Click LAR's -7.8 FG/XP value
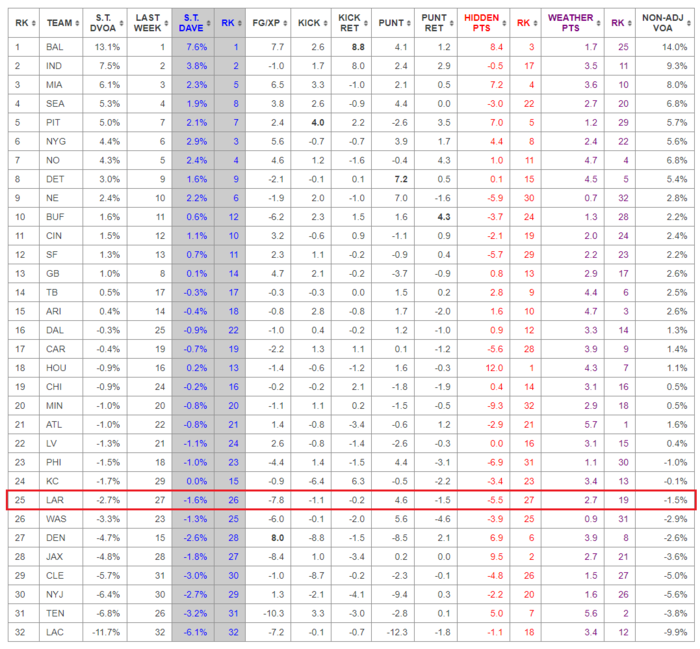 click(x=276, y=500)
